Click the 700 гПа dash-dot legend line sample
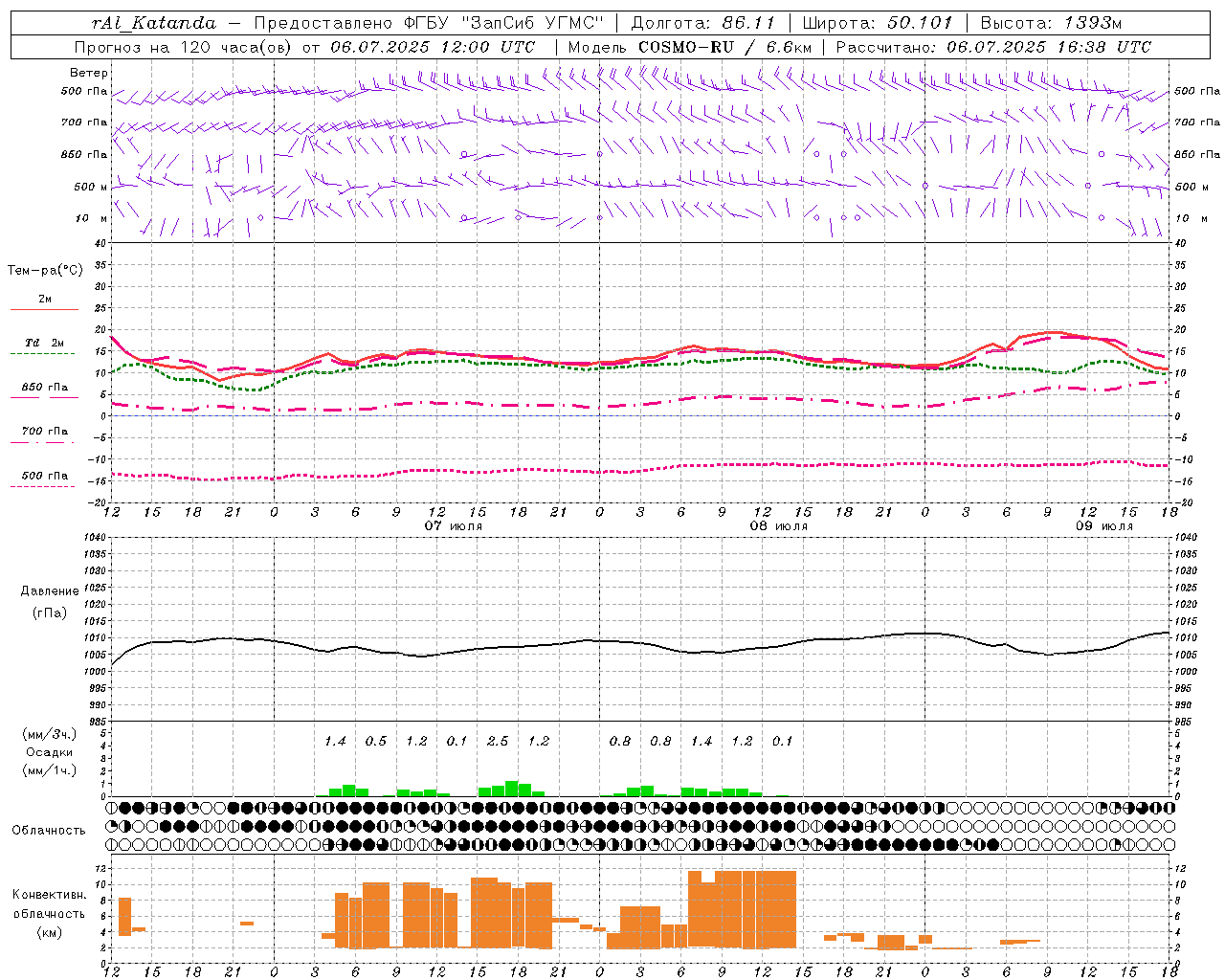Image resolution: width=1225 pixels, height=980 pixels. tap(42, 442)
